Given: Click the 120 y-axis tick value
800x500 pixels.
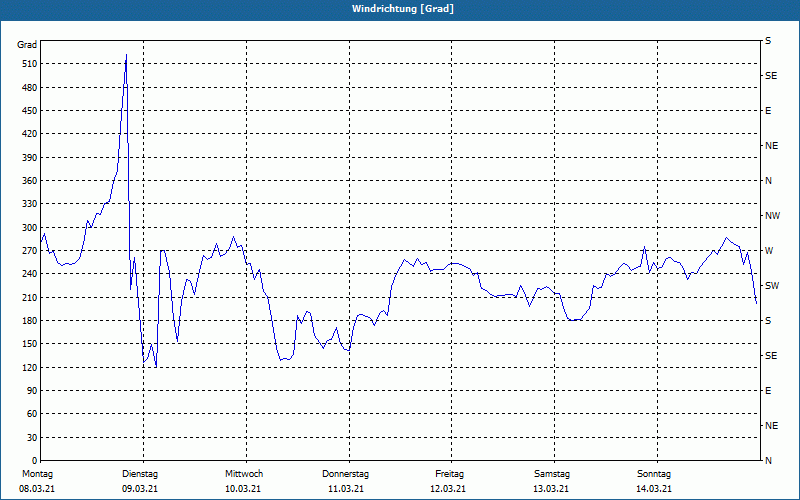Looking at the screenshot, I should pos(30,367).
